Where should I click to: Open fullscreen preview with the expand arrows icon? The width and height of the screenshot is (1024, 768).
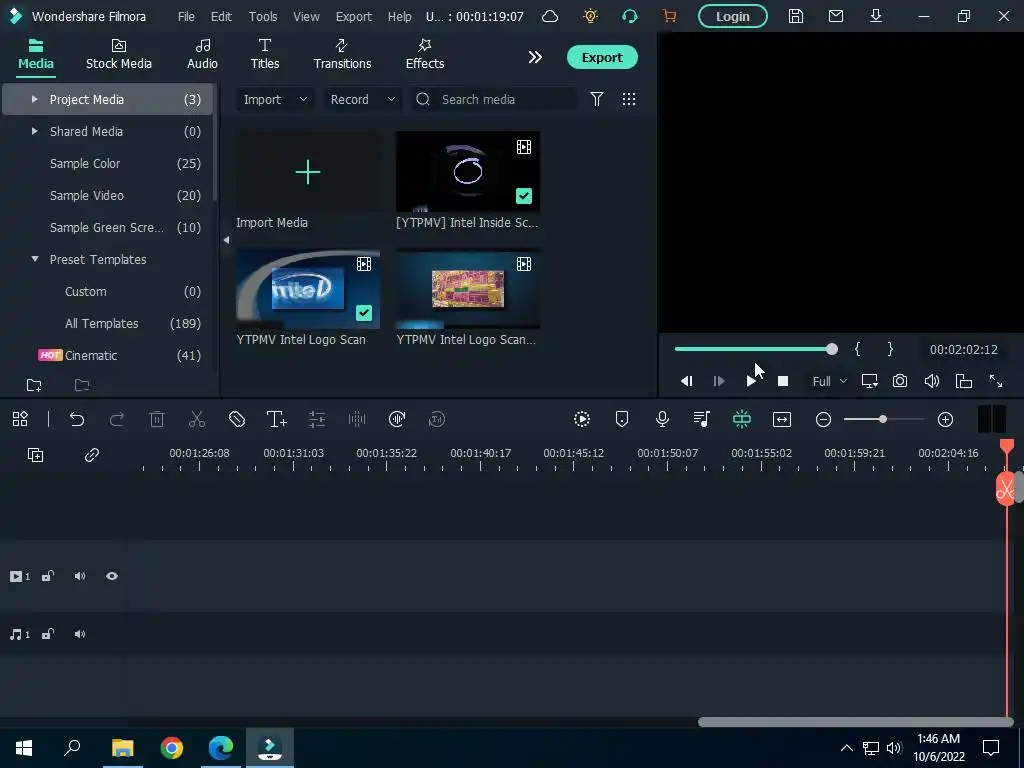(x=996, y=381)
